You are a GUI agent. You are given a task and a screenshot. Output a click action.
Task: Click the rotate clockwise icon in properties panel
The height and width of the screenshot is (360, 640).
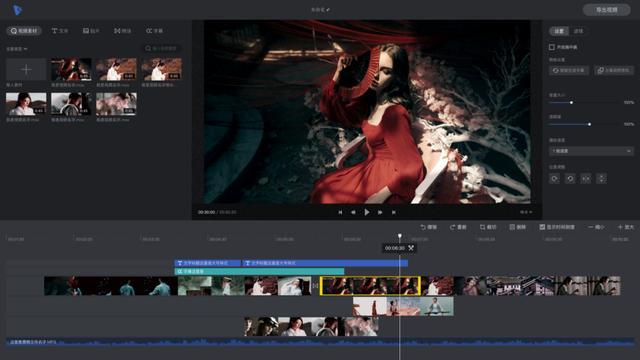point(554,178)
